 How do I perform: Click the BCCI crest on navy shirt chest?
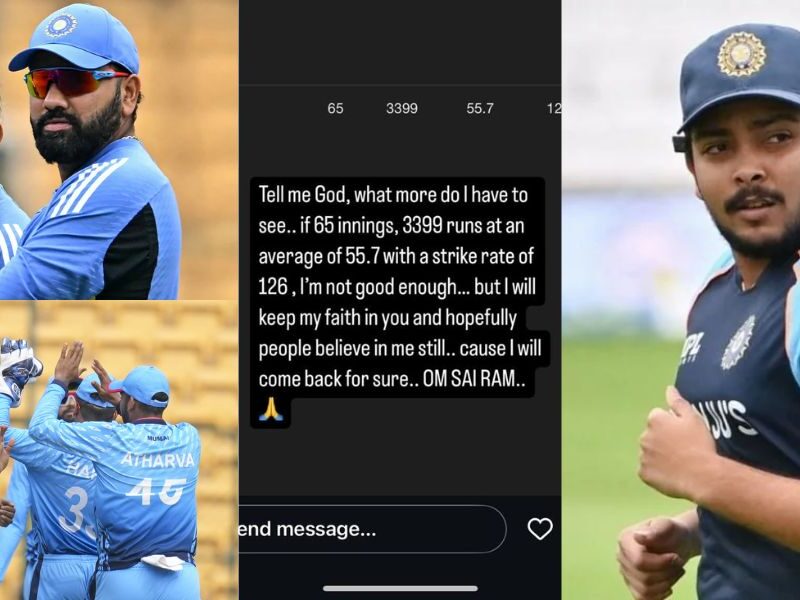[x=738, y=342]
